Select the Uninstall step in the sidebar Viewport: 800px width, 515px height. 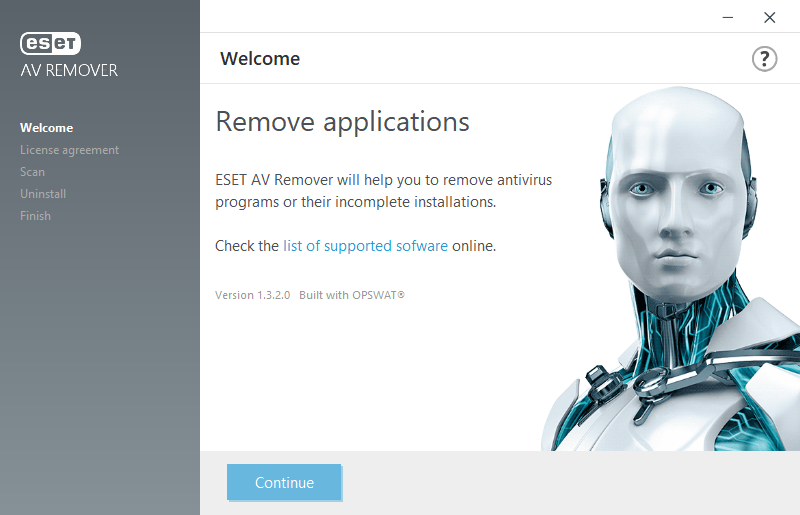43,194
